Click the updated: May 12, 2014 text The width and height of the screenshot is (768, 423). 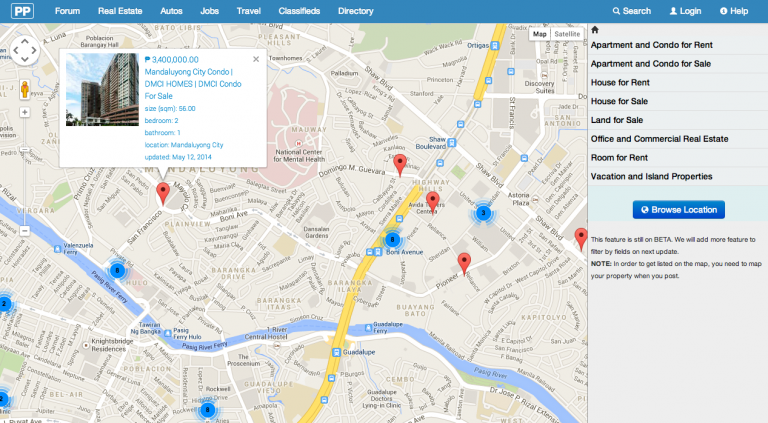178,157
